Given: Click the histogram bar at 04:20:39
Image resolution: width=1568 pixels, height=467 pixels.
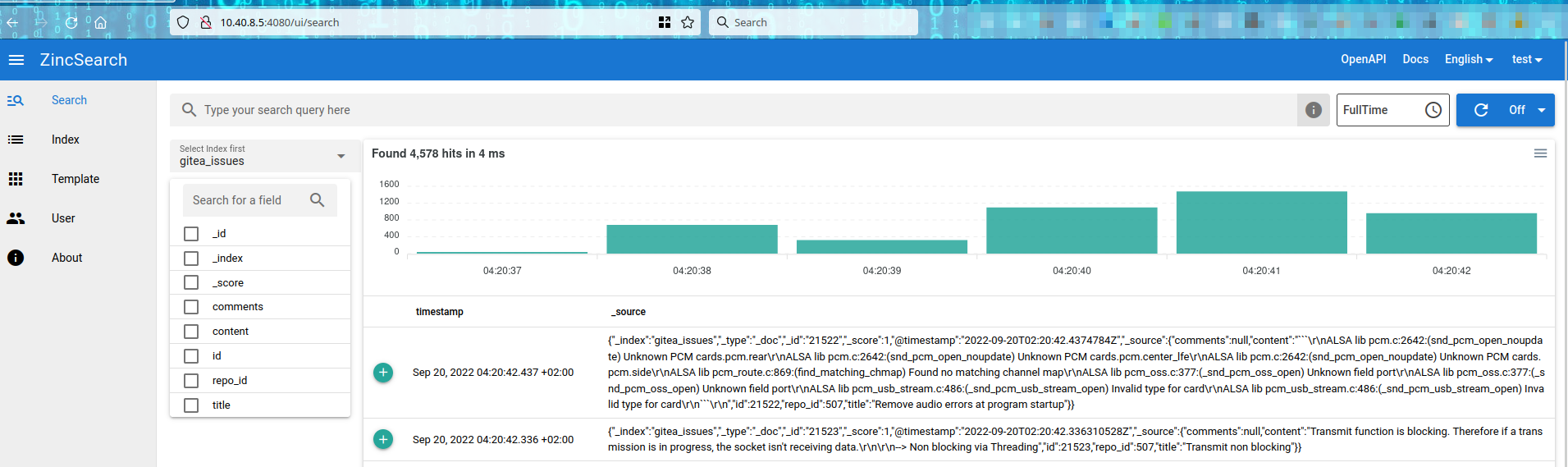Looking at the screenshot, I should [x=882, y=246].
